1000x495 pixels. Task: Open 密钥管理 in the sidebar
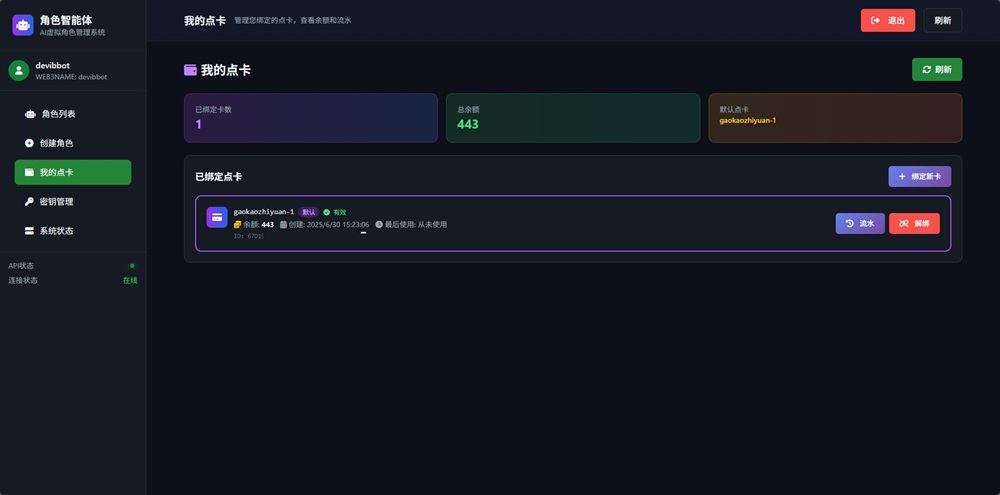(73, 202)
